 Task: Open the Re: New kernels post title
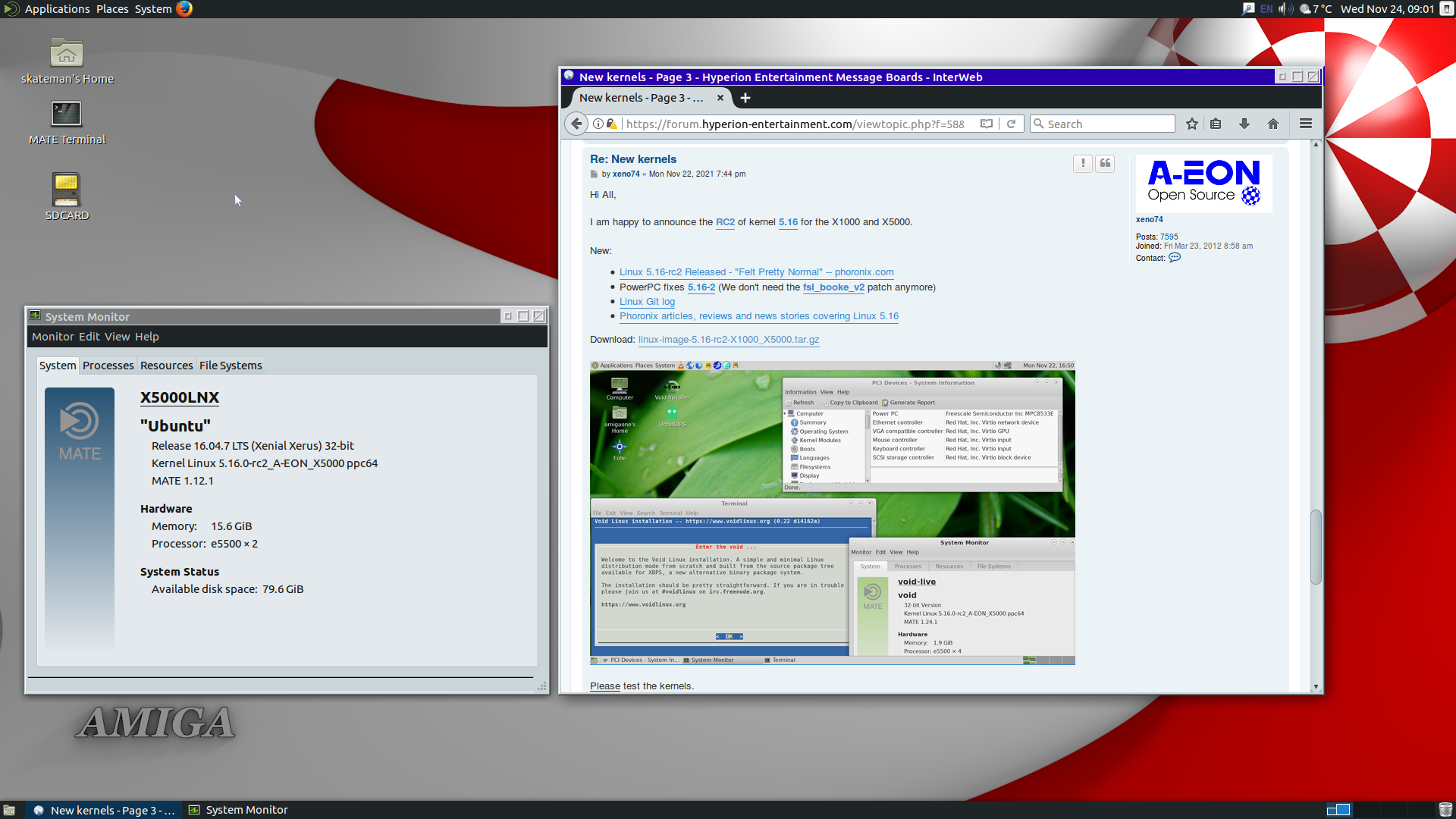(x=633, y=159)
